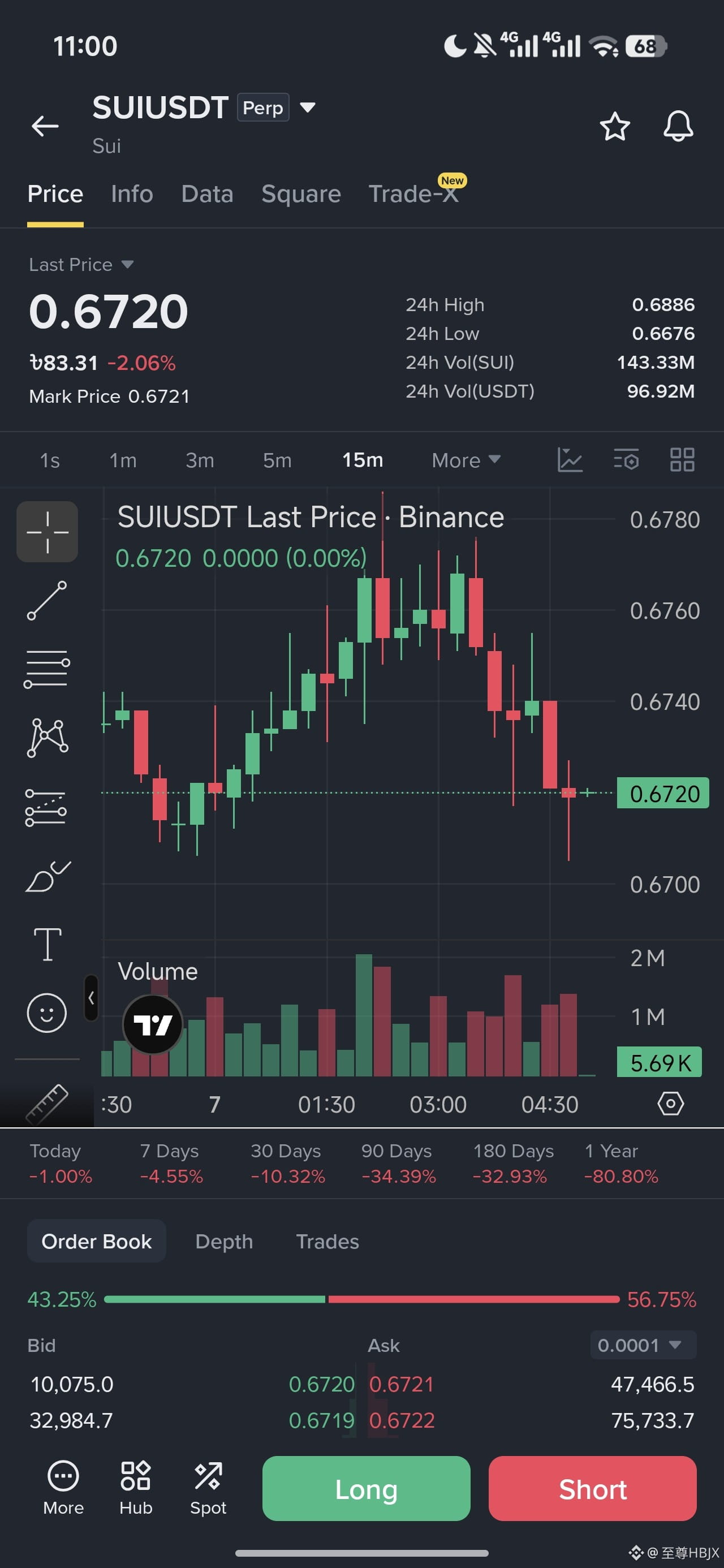724x1568 pixels.
Task: Tap the 7 Days -4.55% performance
Action: [171, 1163]
